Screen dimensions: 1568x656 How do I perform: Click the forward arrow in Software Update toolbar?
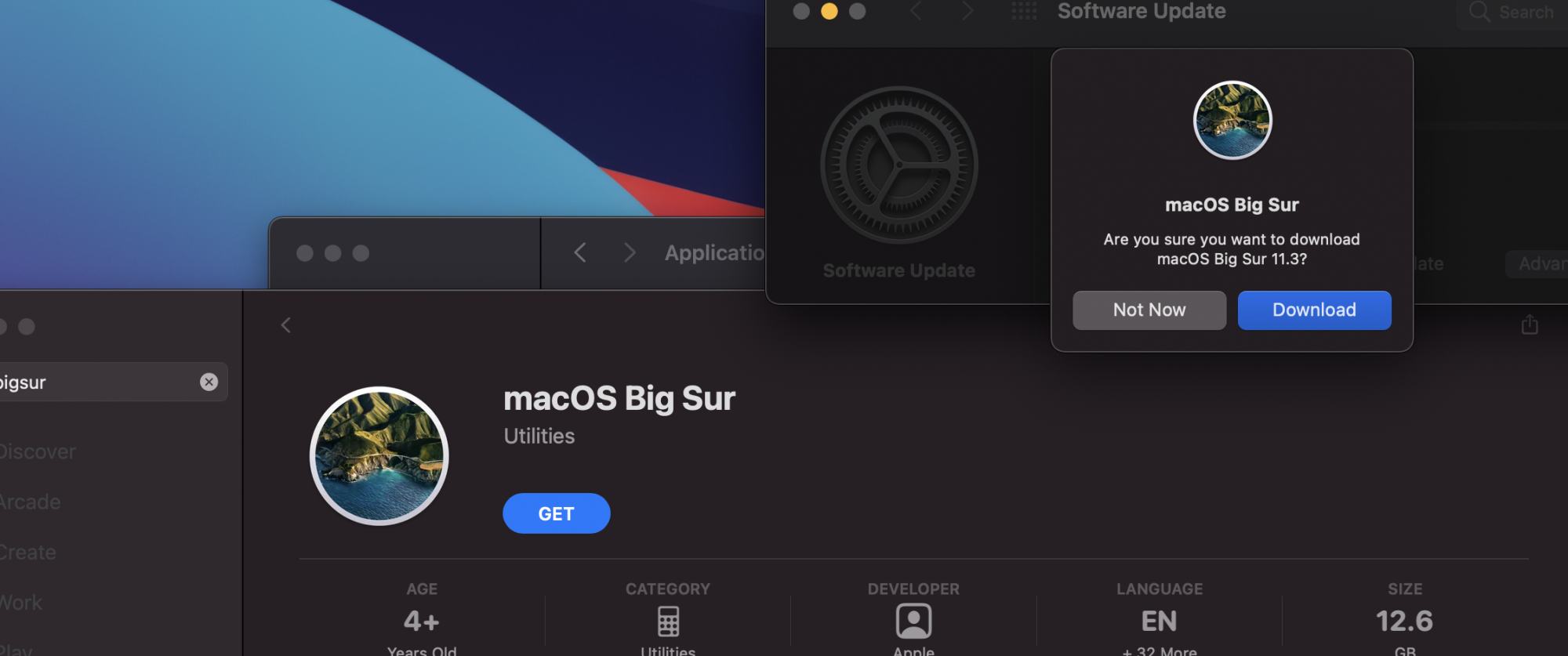point(967,11)
